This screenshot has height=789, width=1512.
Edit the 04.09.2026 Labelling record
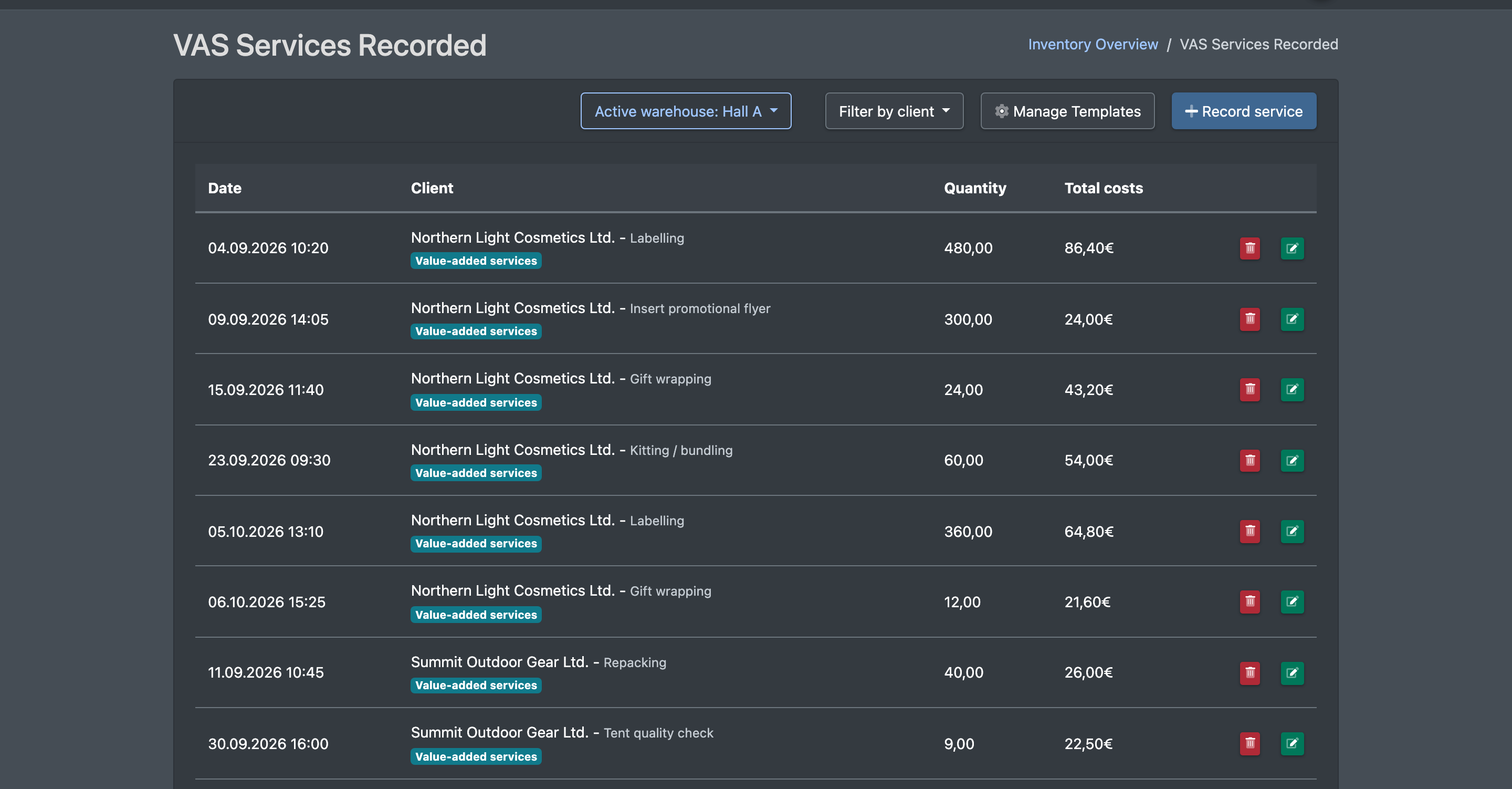pos(1292,248)
